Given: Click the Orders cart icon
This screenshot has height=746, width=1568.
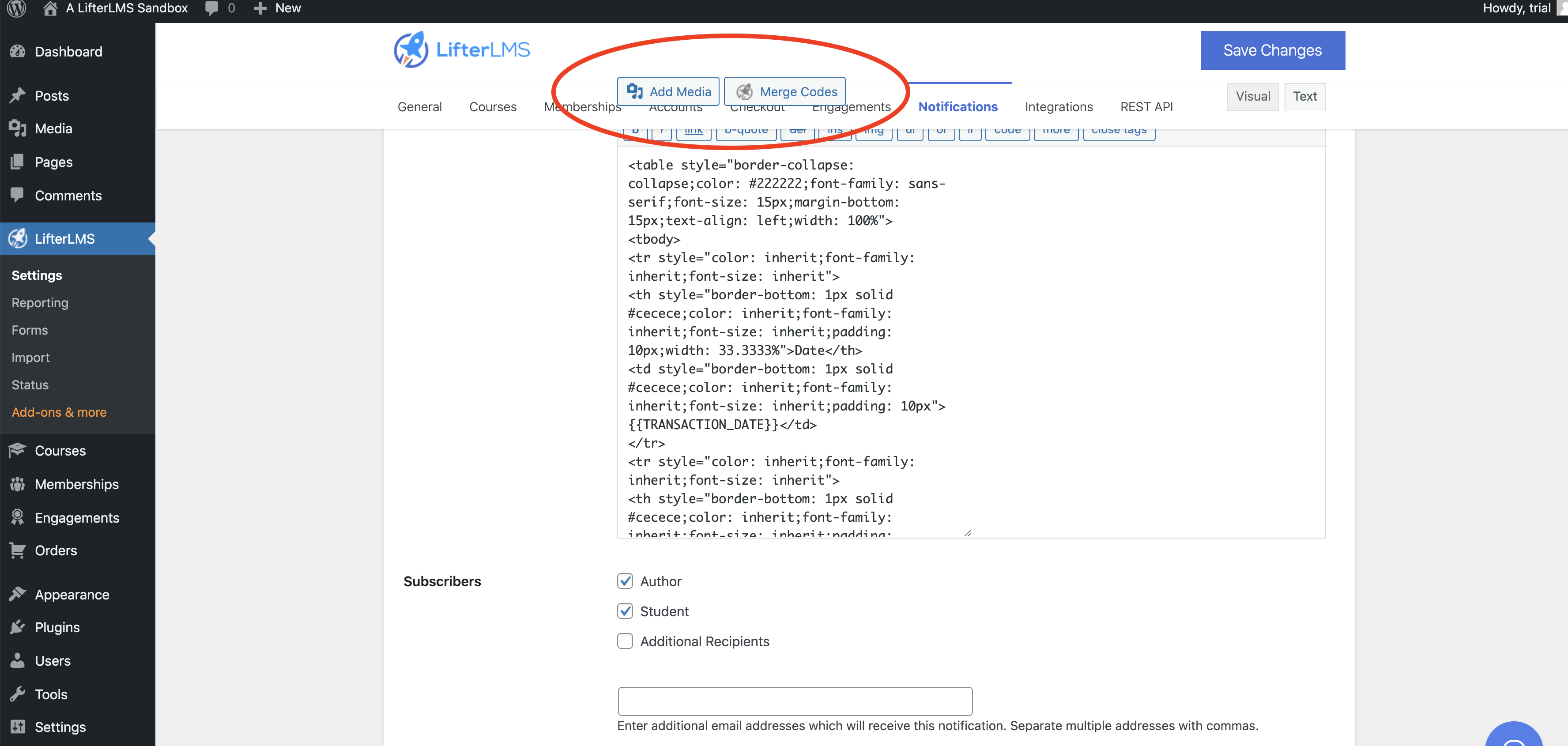Looking at the screenshot, I should (x=18, y=550).
